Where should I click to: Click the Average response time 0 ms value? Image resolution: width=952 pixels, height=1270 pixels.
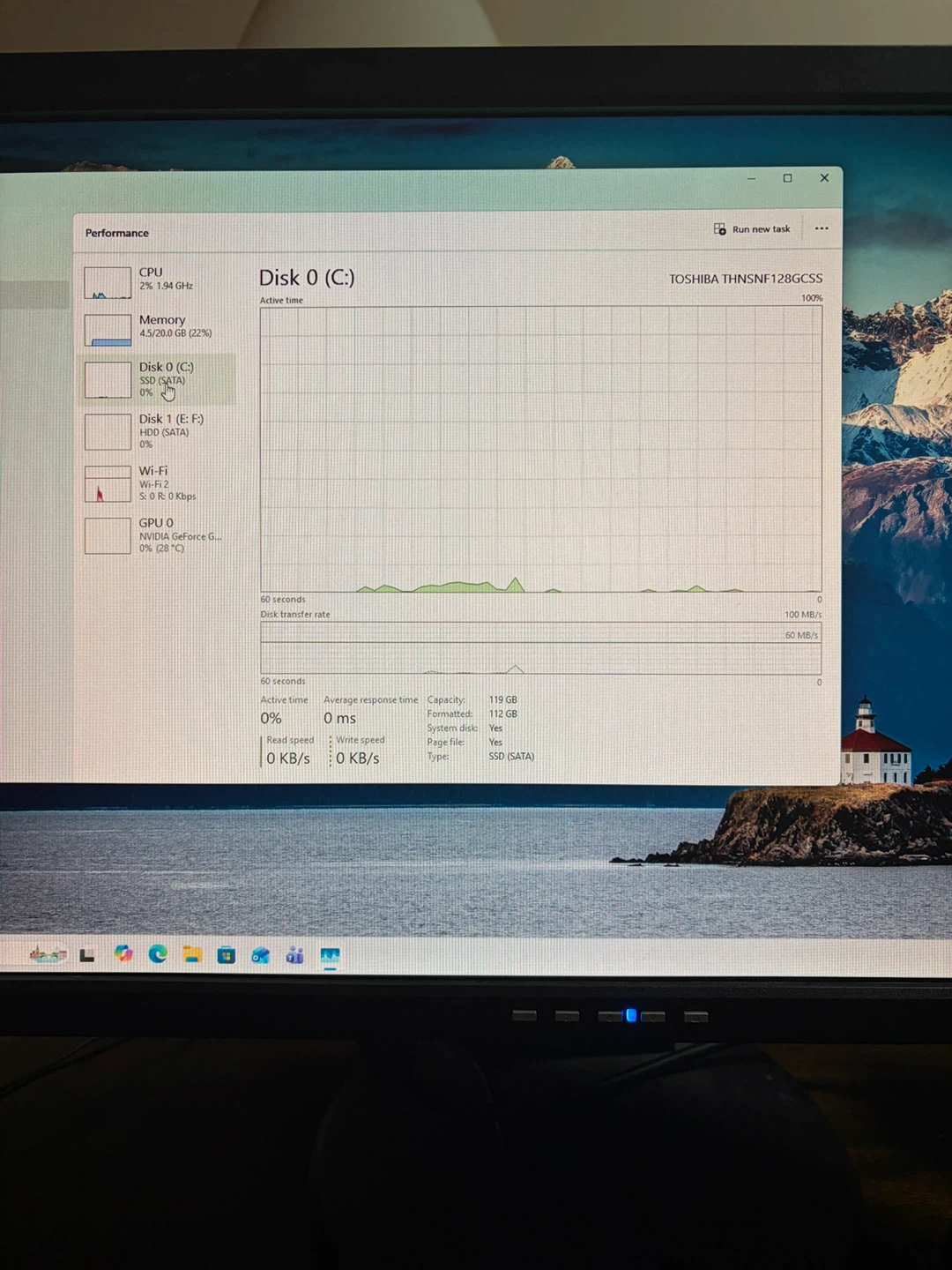pyautogui.click(x=340, y=719)
